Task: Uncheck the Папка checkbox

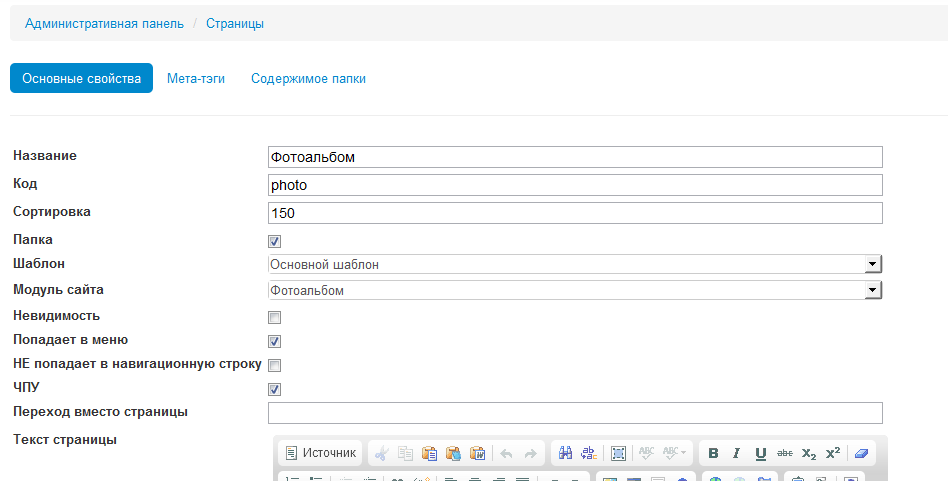Action: pos(274,242)
